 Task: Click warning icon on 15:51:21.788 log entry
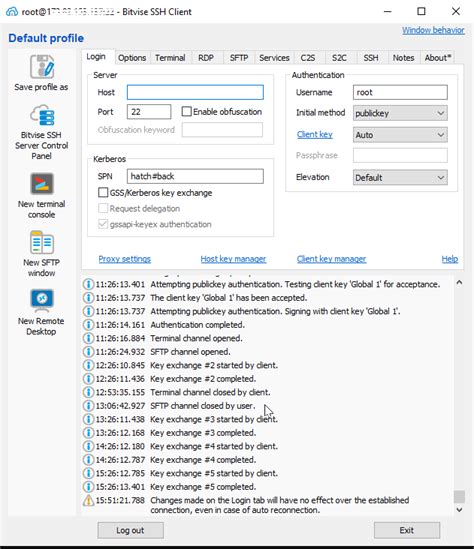[x=88, y=501]
